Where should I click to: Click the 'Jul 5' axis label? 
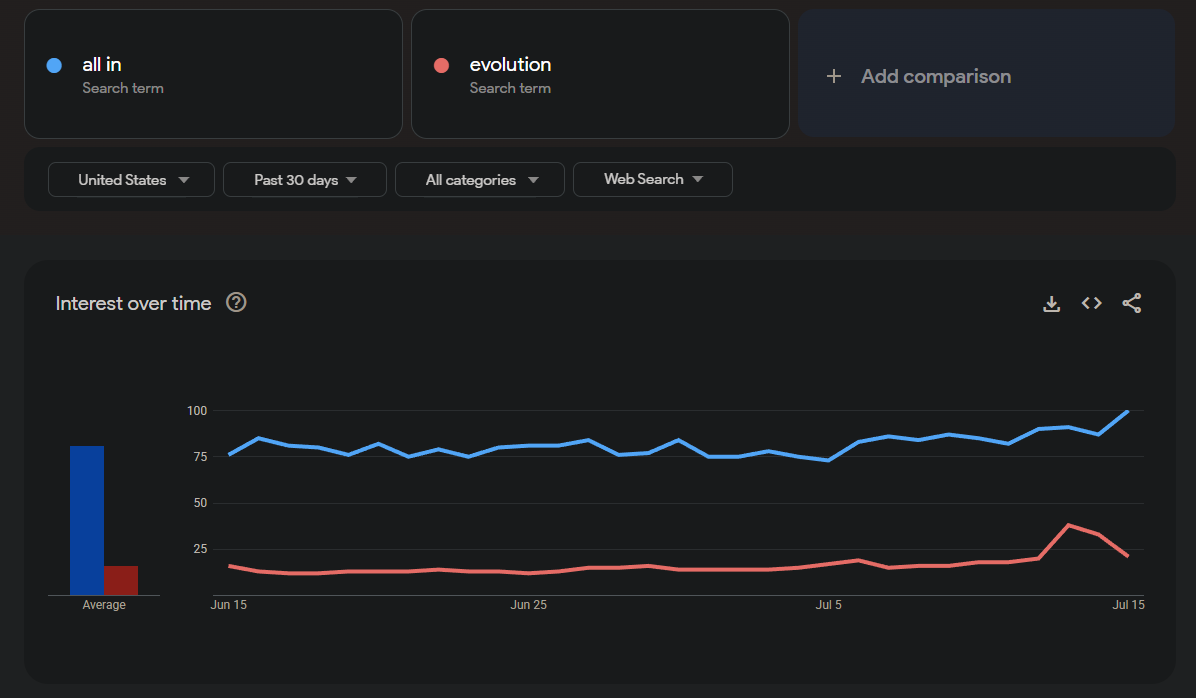pyautogui.click(x=828, y=605)
